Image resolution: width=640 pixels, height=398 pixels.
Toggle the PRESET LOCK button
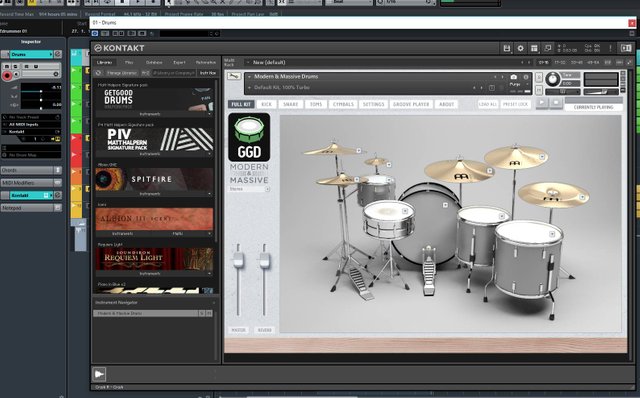[x=516, y=105]
